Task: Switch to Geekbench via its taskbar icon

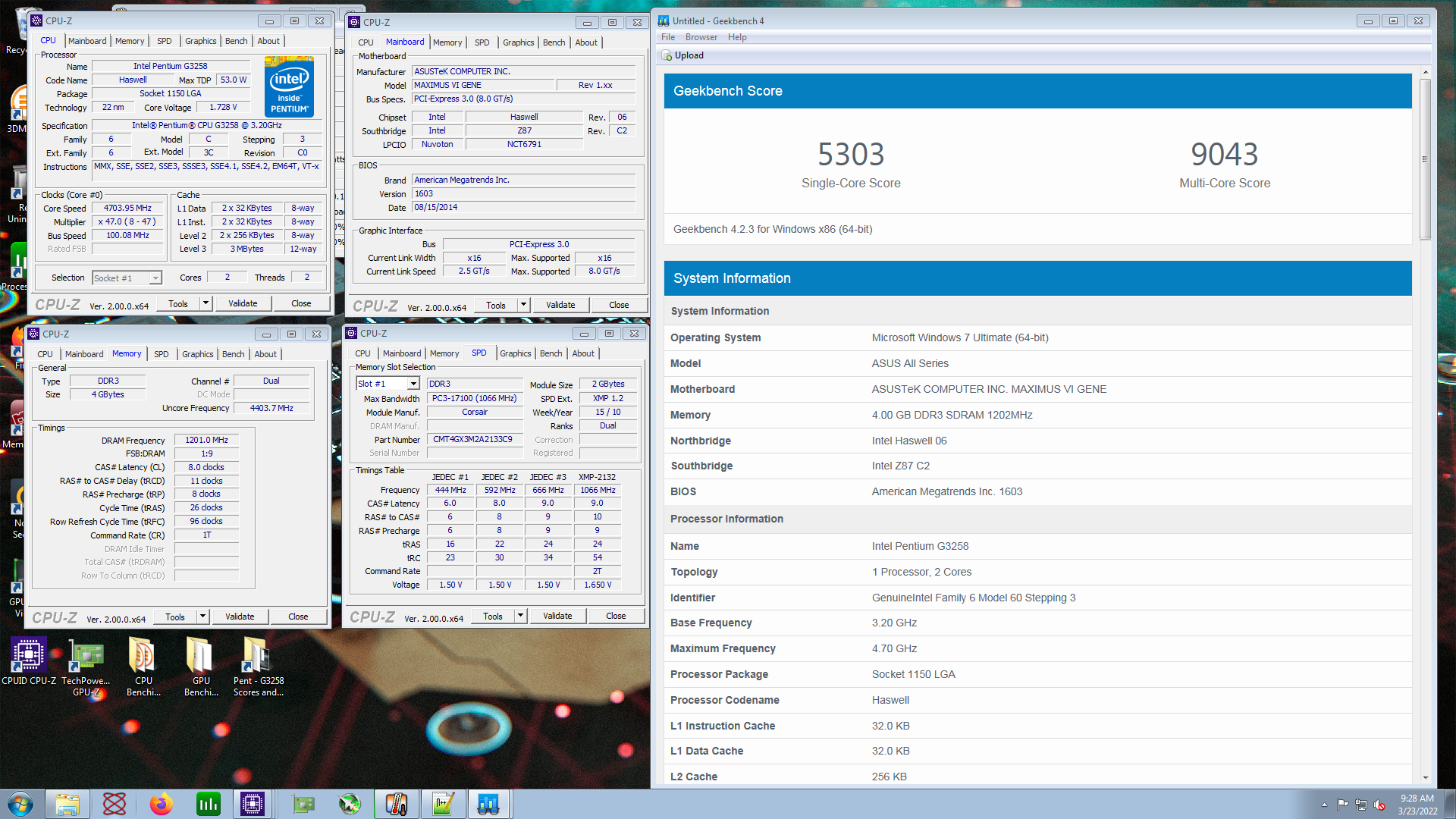Action: (x=489, y=804)
